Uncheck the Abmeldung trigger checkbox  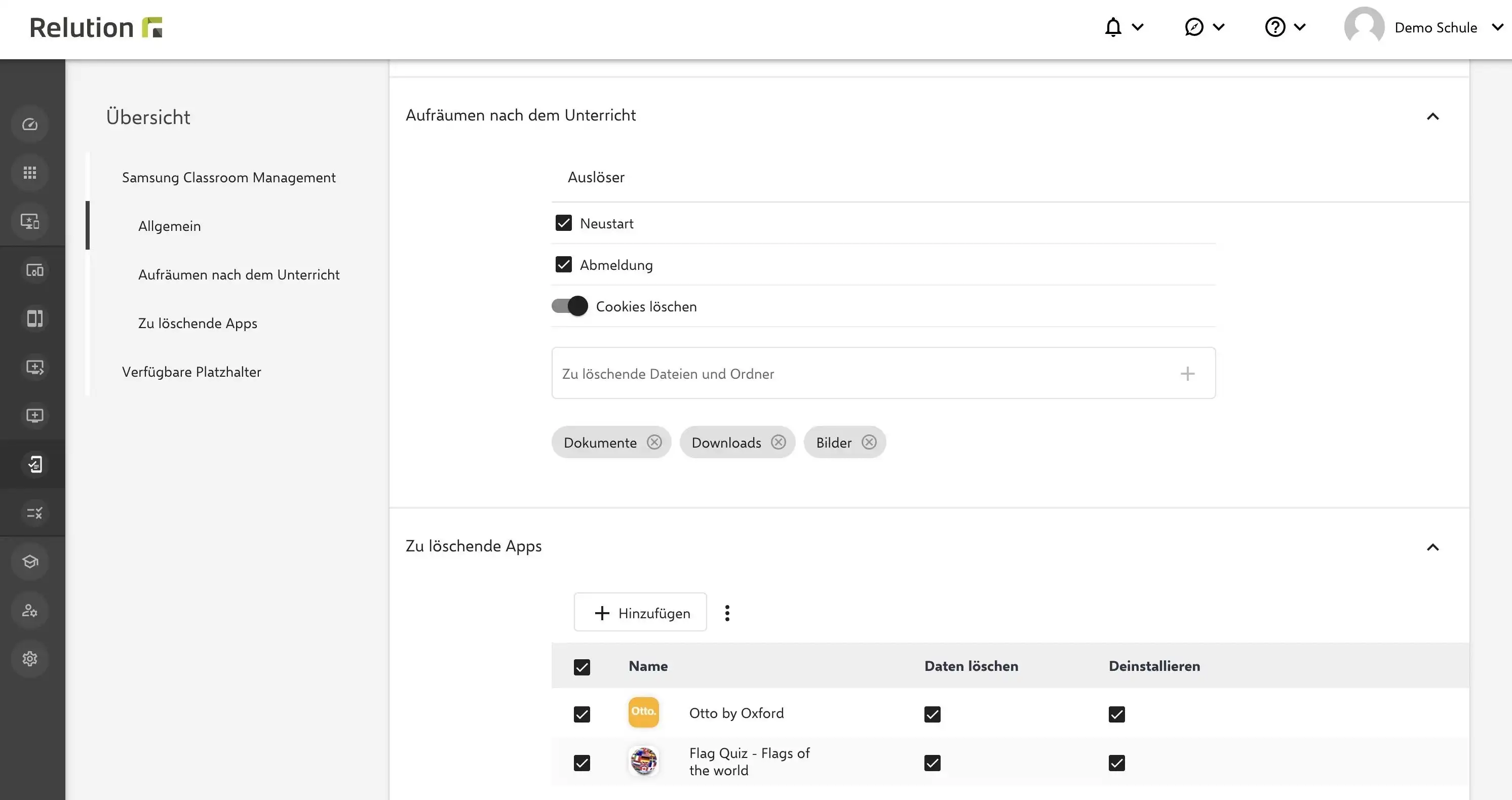pyautogui.click(x=563, y=264)
